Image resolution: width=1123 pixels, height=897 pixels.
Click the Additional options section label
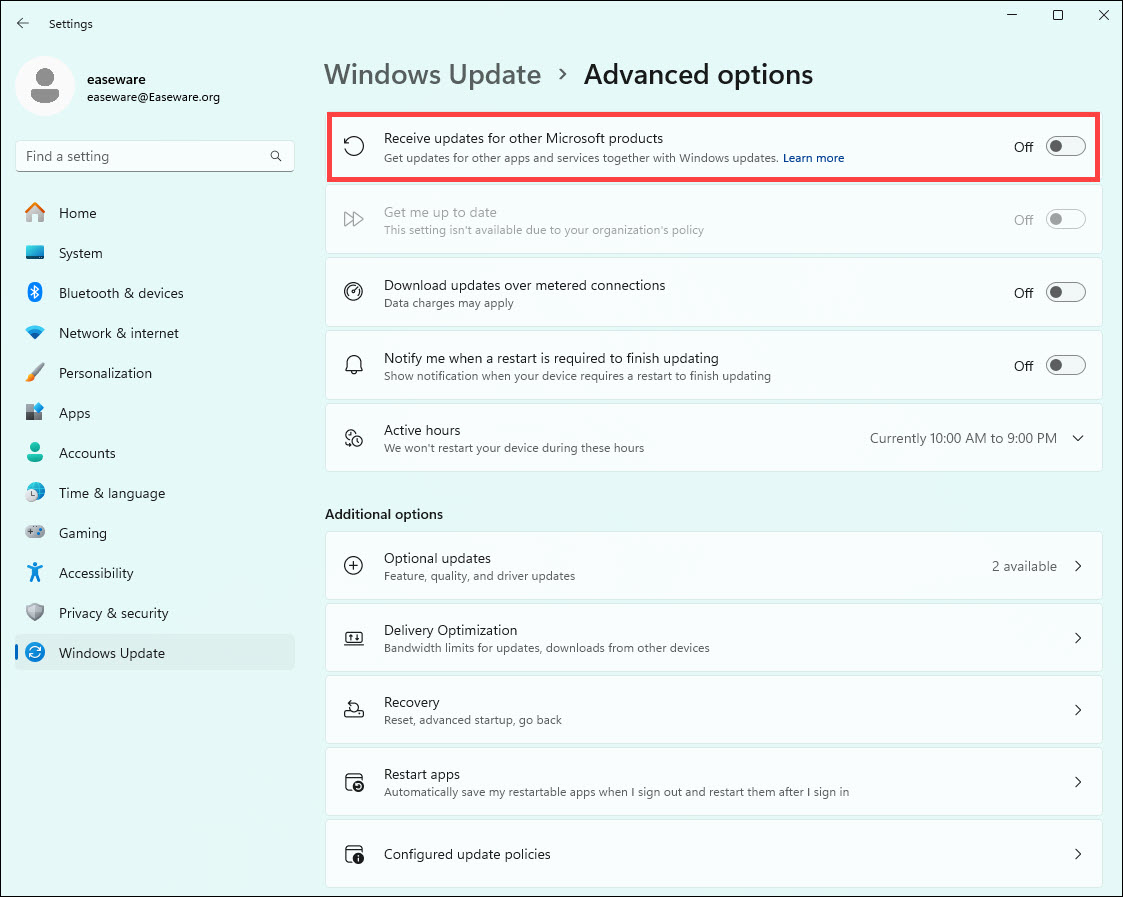tap(384, 514)
